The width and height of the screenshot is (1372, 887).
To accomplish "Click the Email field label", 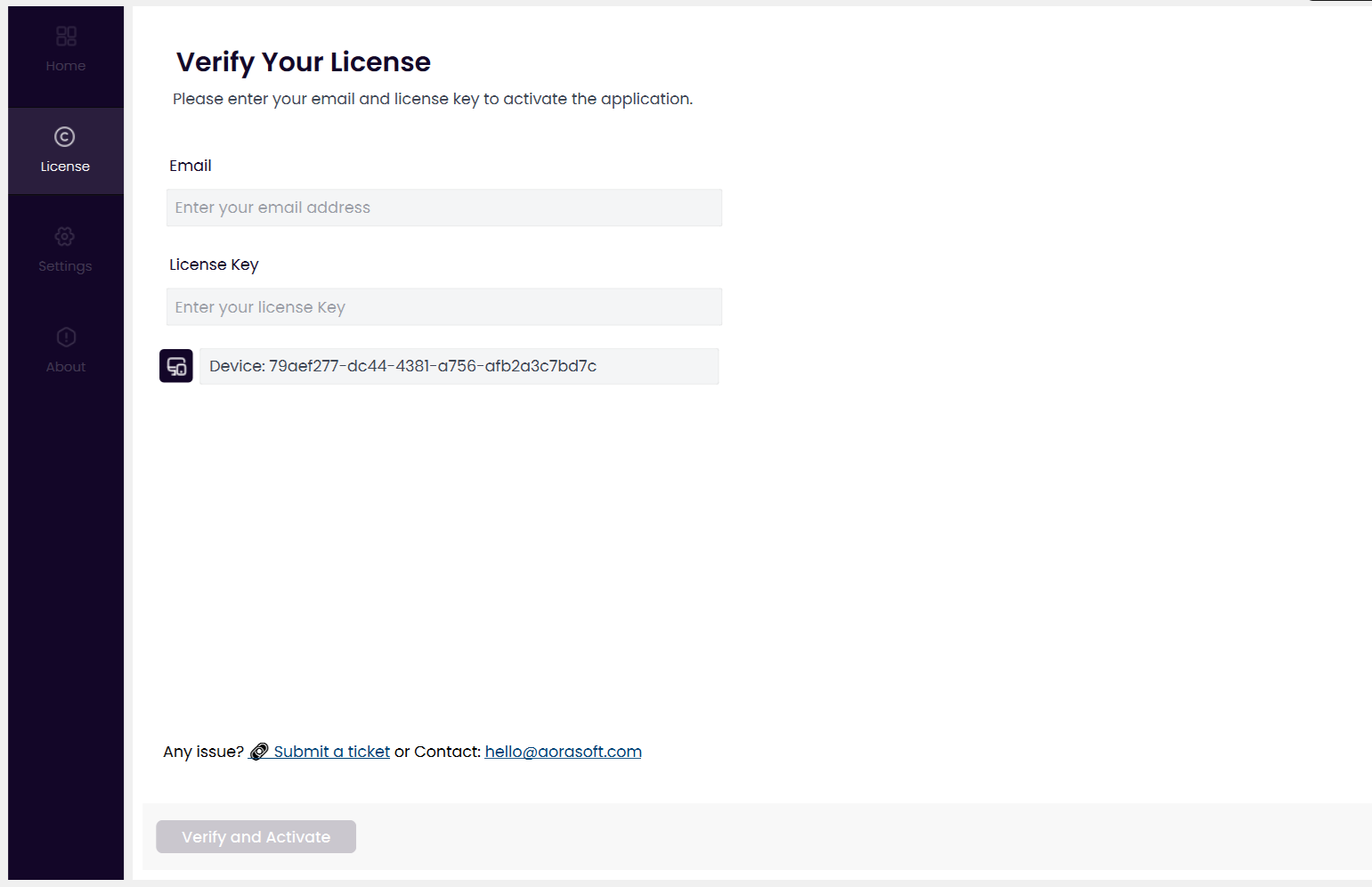I will click(191, 166).
